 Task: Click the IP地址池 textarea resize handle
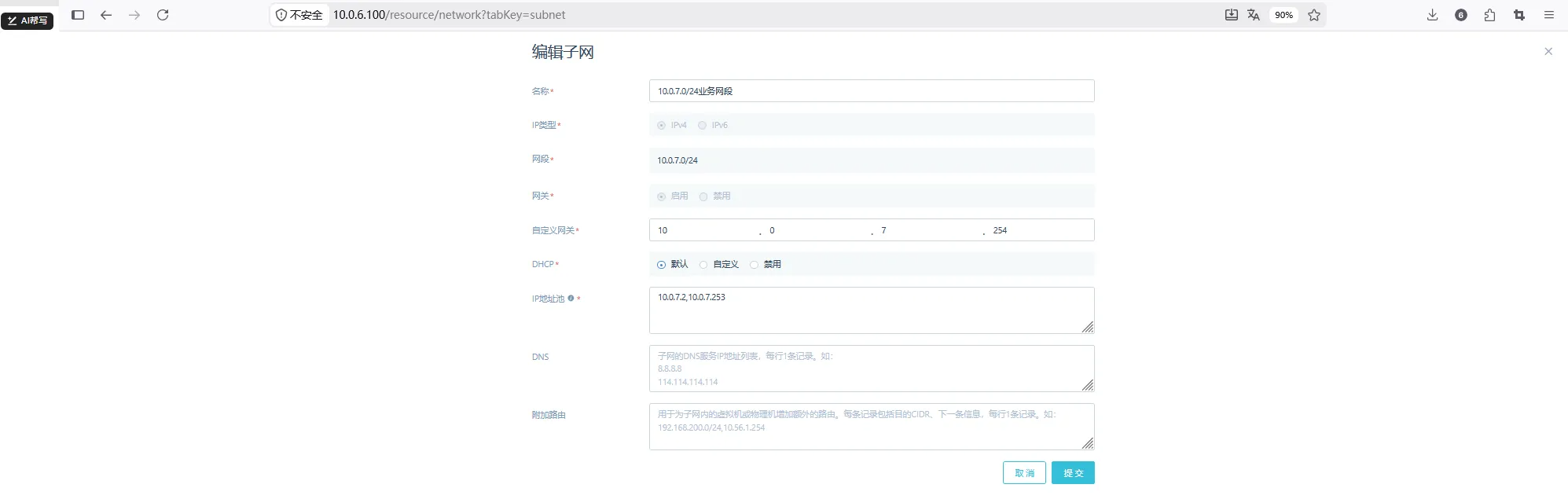pyautogui.click(x=1088, y=327)
